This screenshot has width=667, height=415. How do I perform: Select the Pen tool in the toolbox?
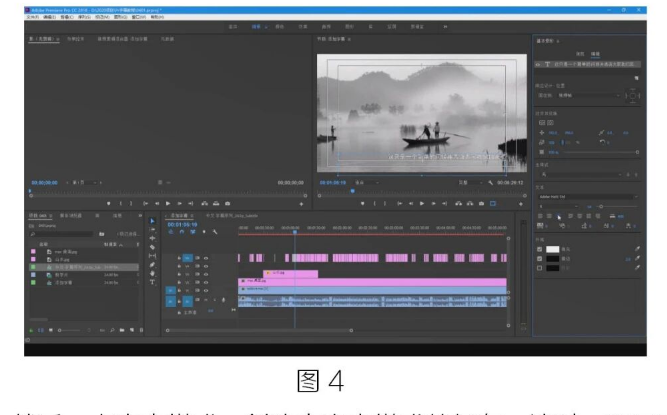(x=152, y=265)
